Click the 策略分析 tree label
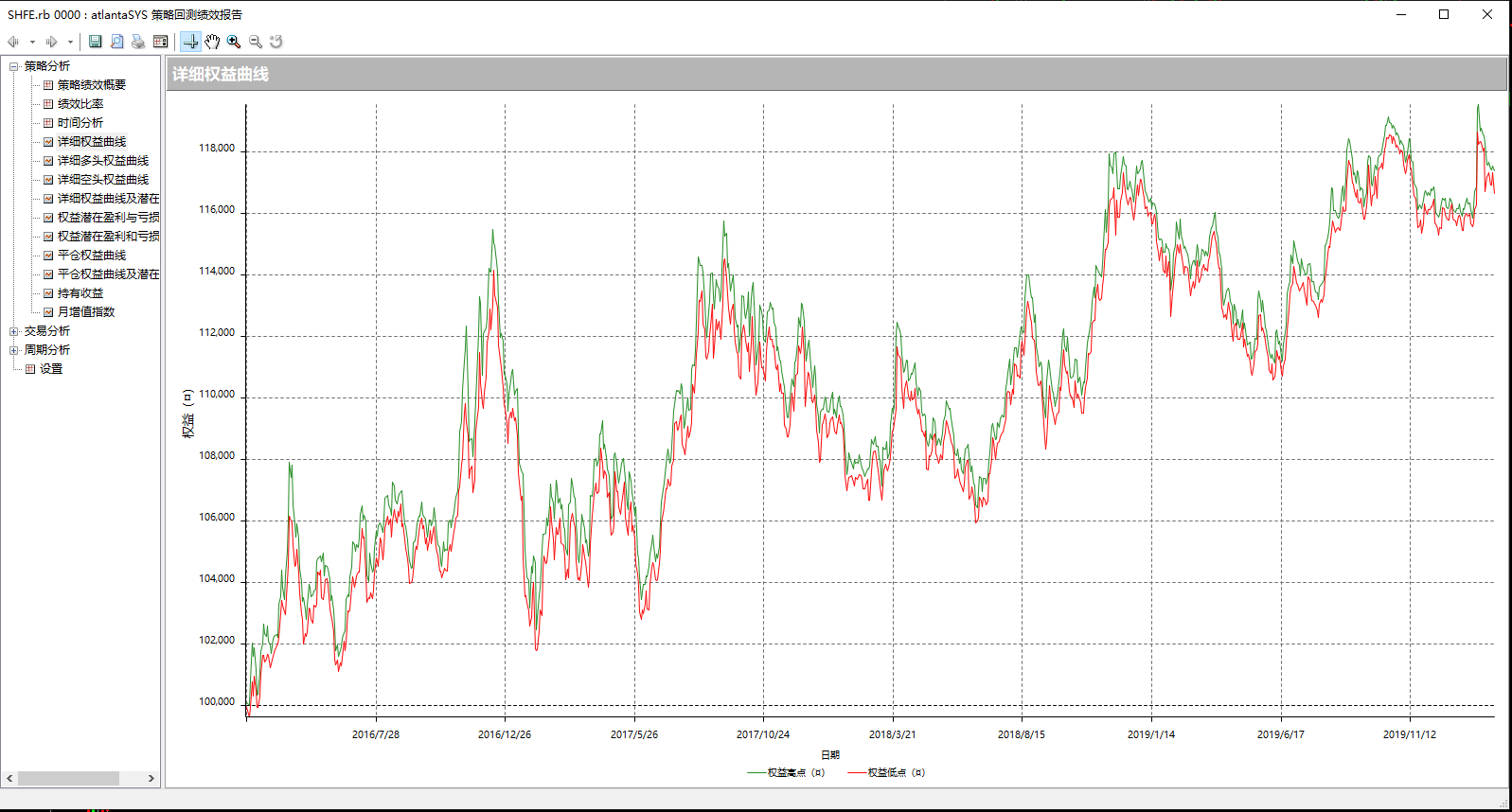The width and height of the screenshot is (1512, 812). pos(47,66)
